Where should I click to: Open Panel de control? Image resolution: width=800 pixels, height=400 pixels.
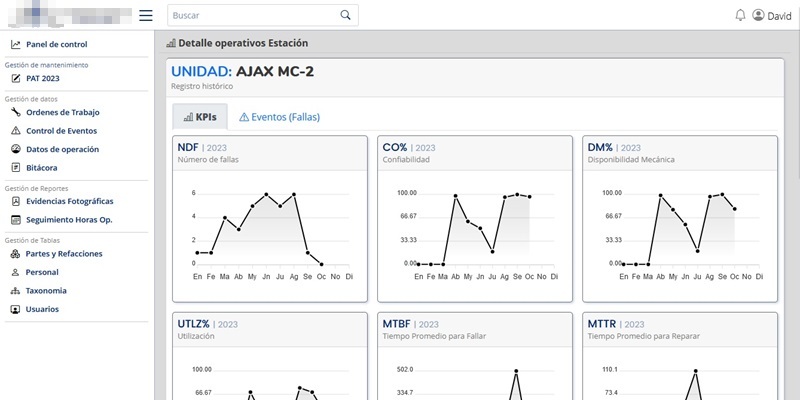[x=56, y=44]
